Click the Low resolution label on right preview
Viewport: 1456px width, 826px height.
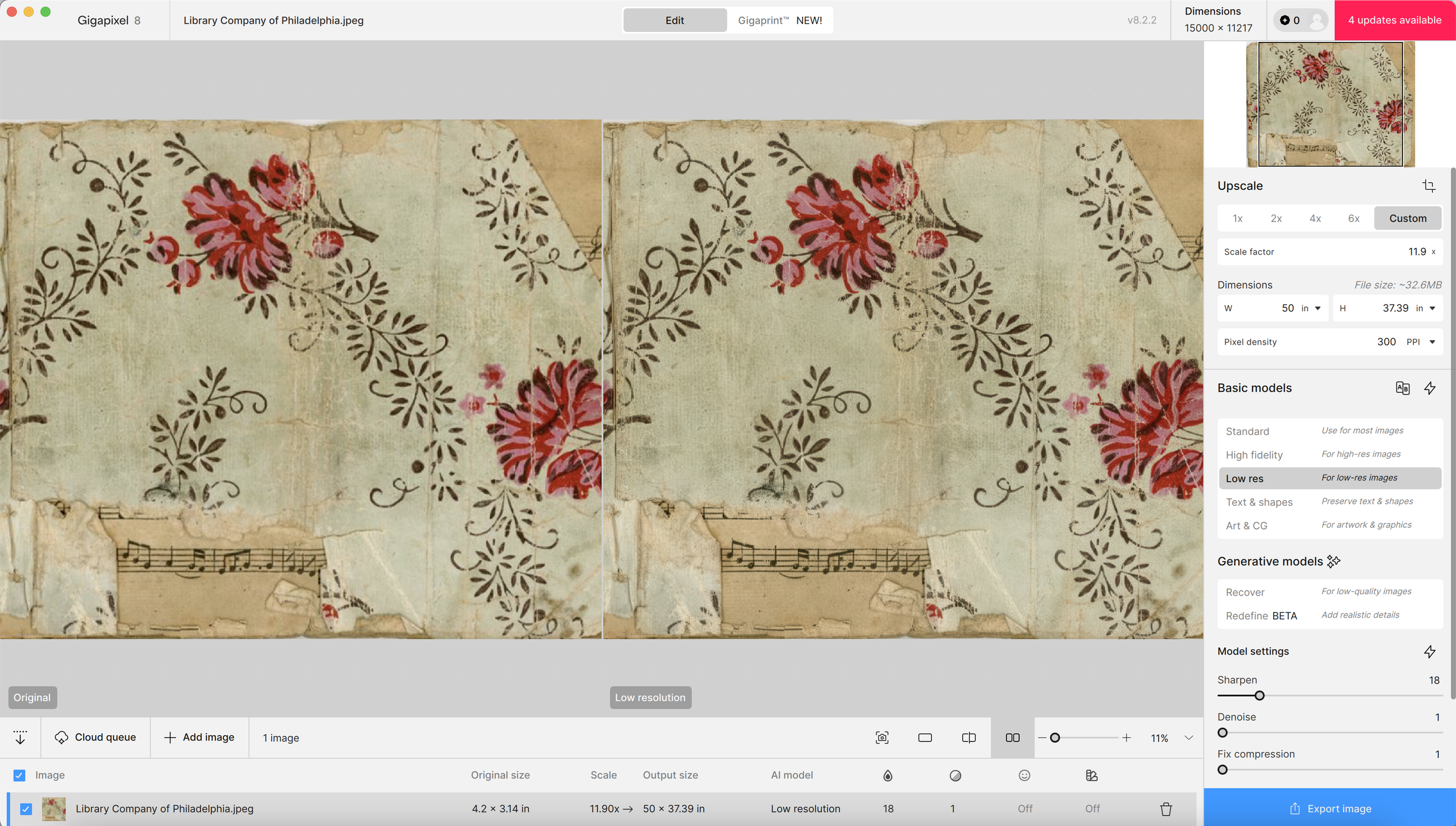pyautogui.click(x=650, y=697)
